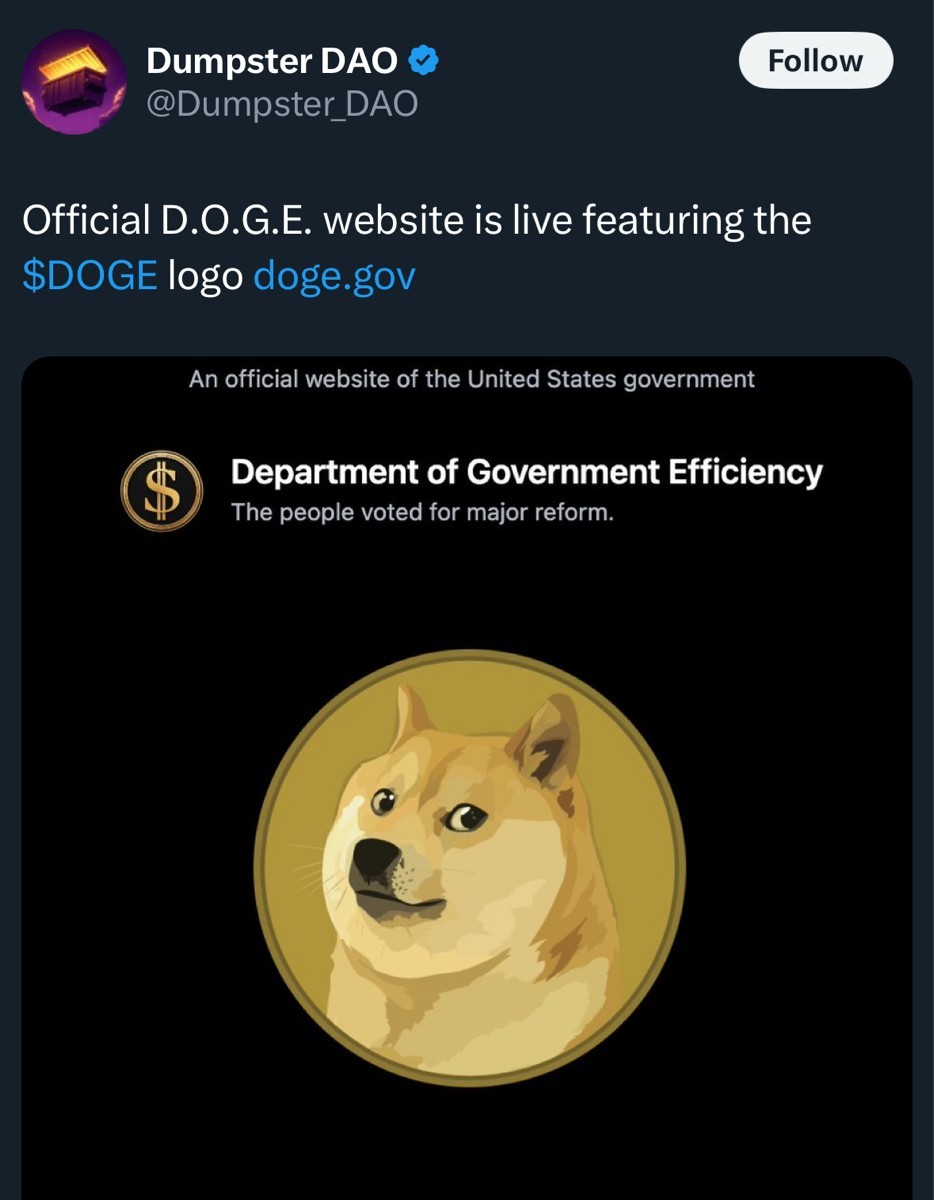Click the Shiba Inu Dogecoin emblem

469,867
